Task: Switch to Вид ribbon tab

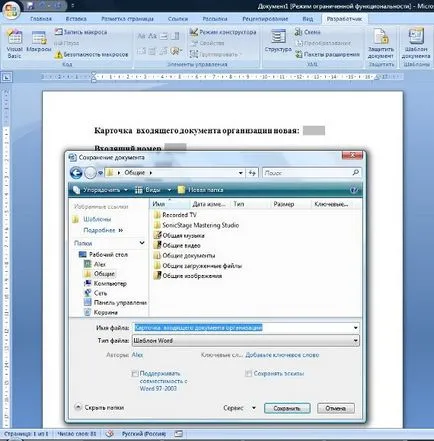Action: [307, 19]
